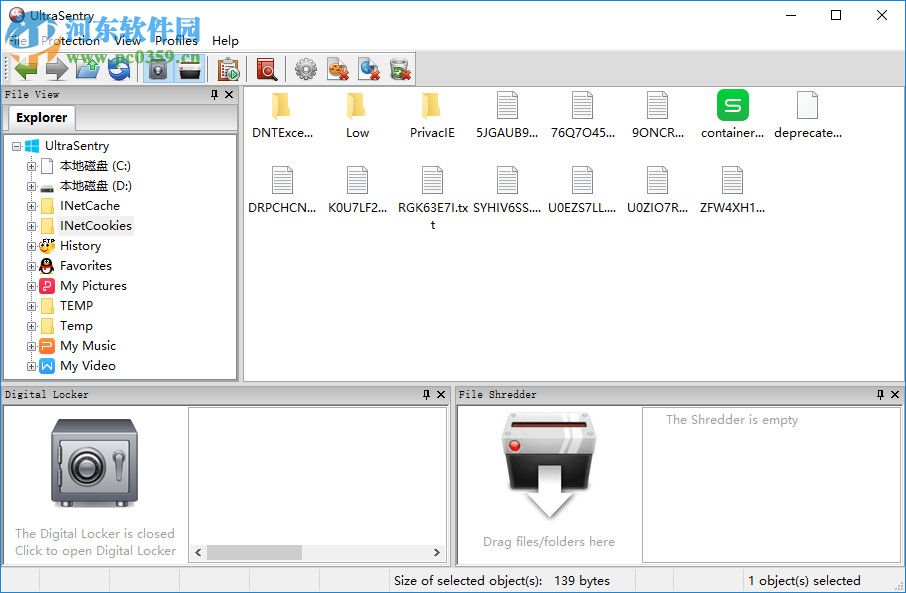This screenshot has width=906, height=593.
Task: Expand the My Pictures node
Action: [31, 286]
